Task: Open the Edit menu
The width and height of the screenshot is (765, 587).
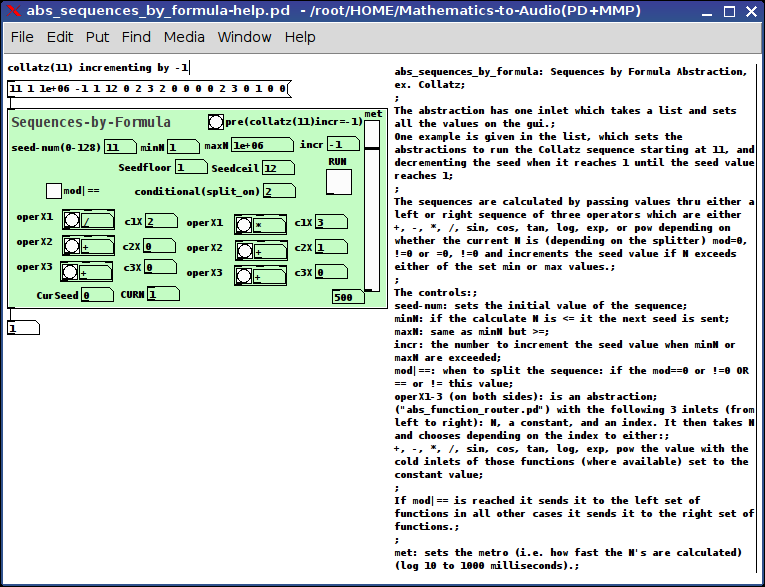Action: tap(60, 37)
